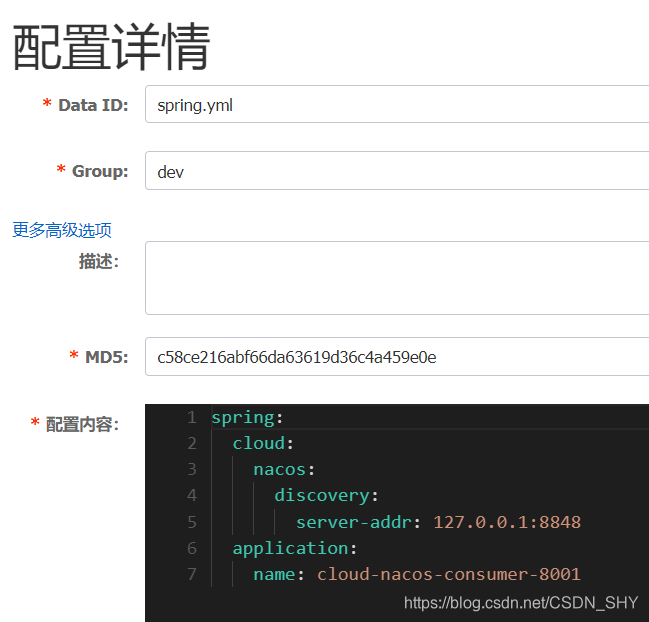Click the 'discovery:' line in the editor

[326, 496]
